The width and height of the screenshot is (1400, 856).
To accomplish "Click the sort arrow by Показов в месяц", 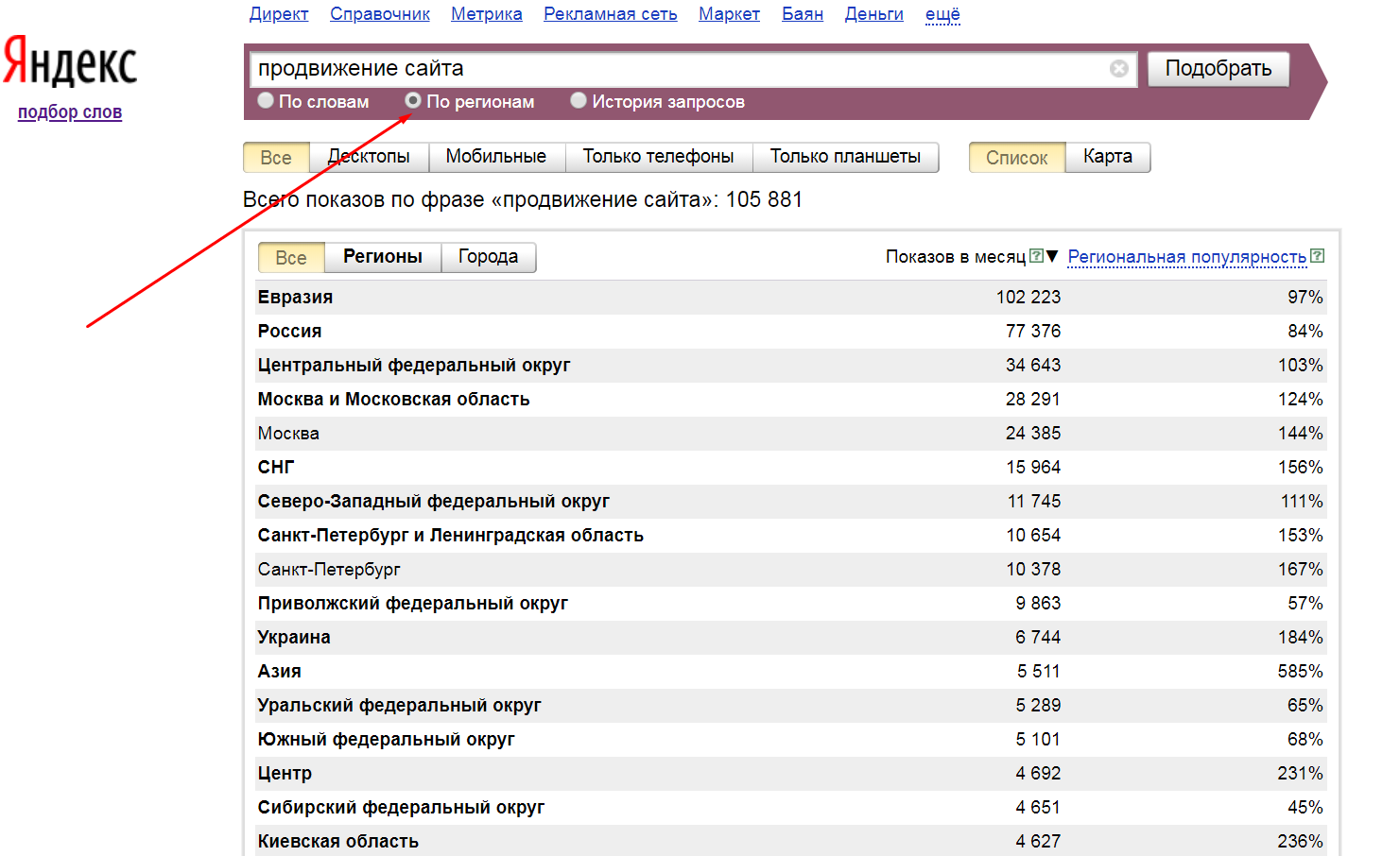I will [1052, 256].
